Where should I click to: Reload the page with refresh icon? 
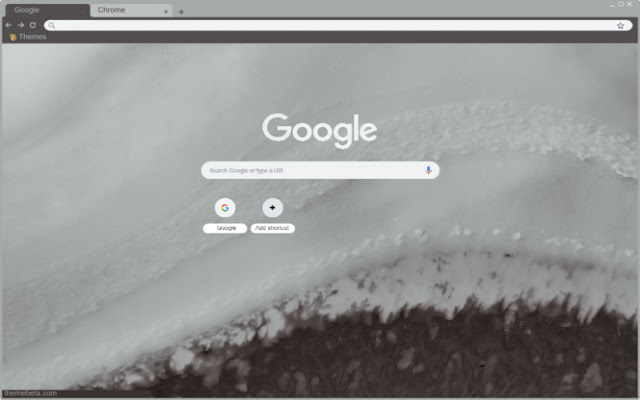coord(33,25)
